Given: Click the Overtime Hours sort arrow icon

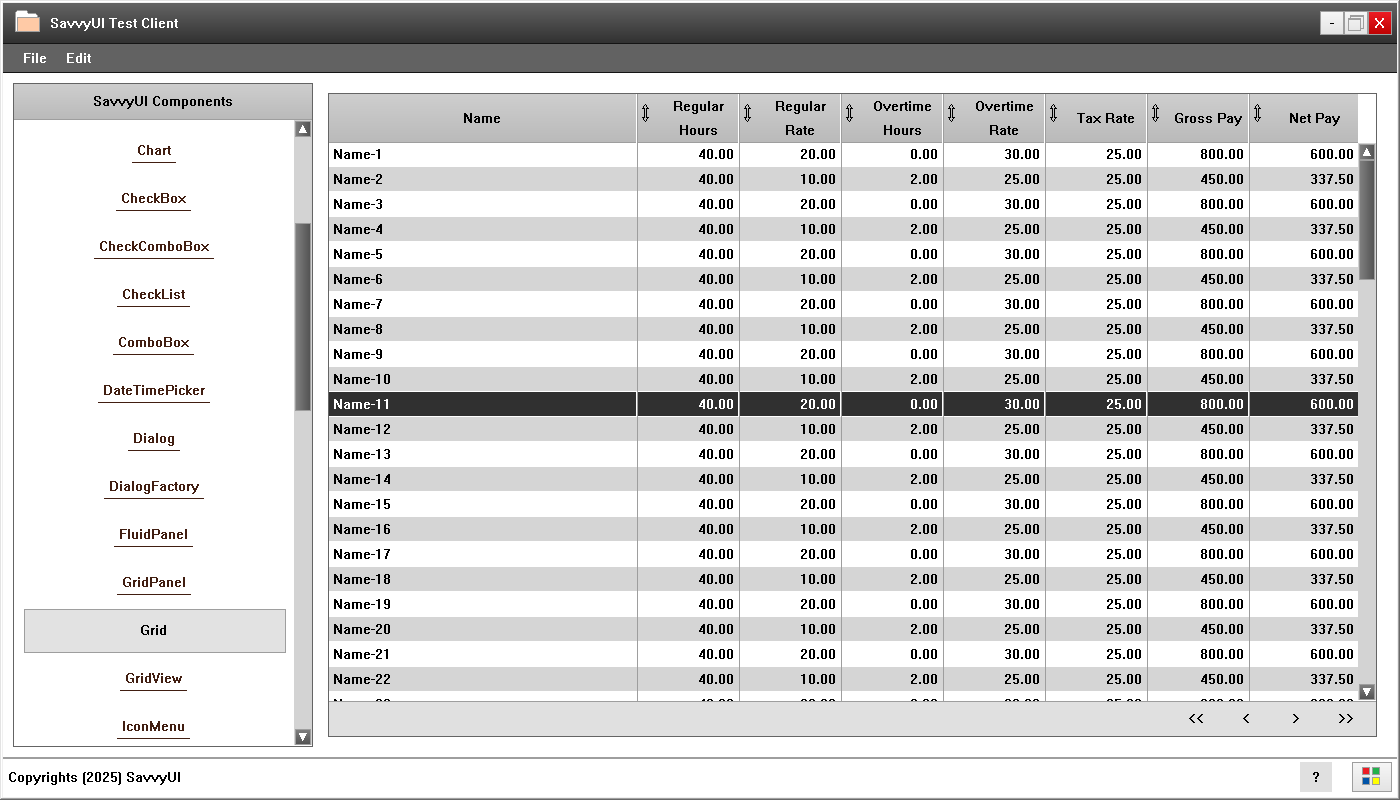Looking at the screenshot, I should pyautogui.click(x=849, y=114).
